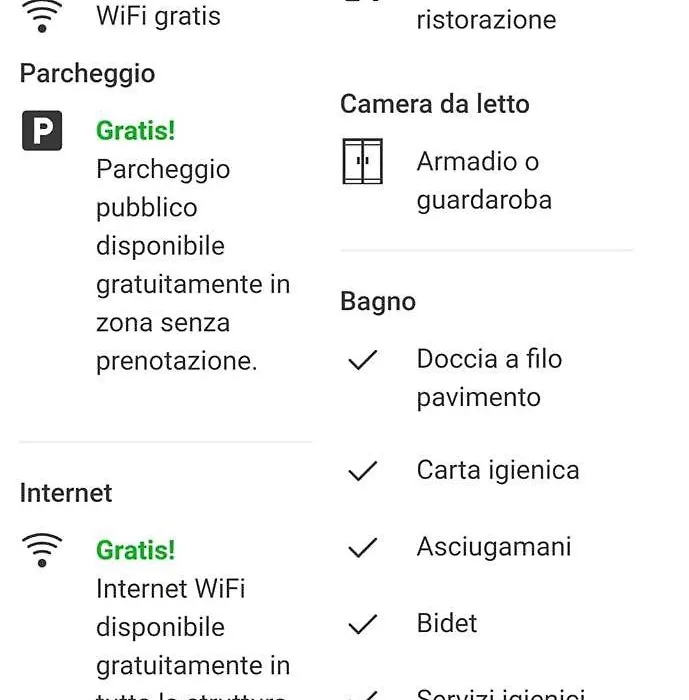Click the WiFi icon under Internet
Screen dimensions: 689x700
click(42, 550)
